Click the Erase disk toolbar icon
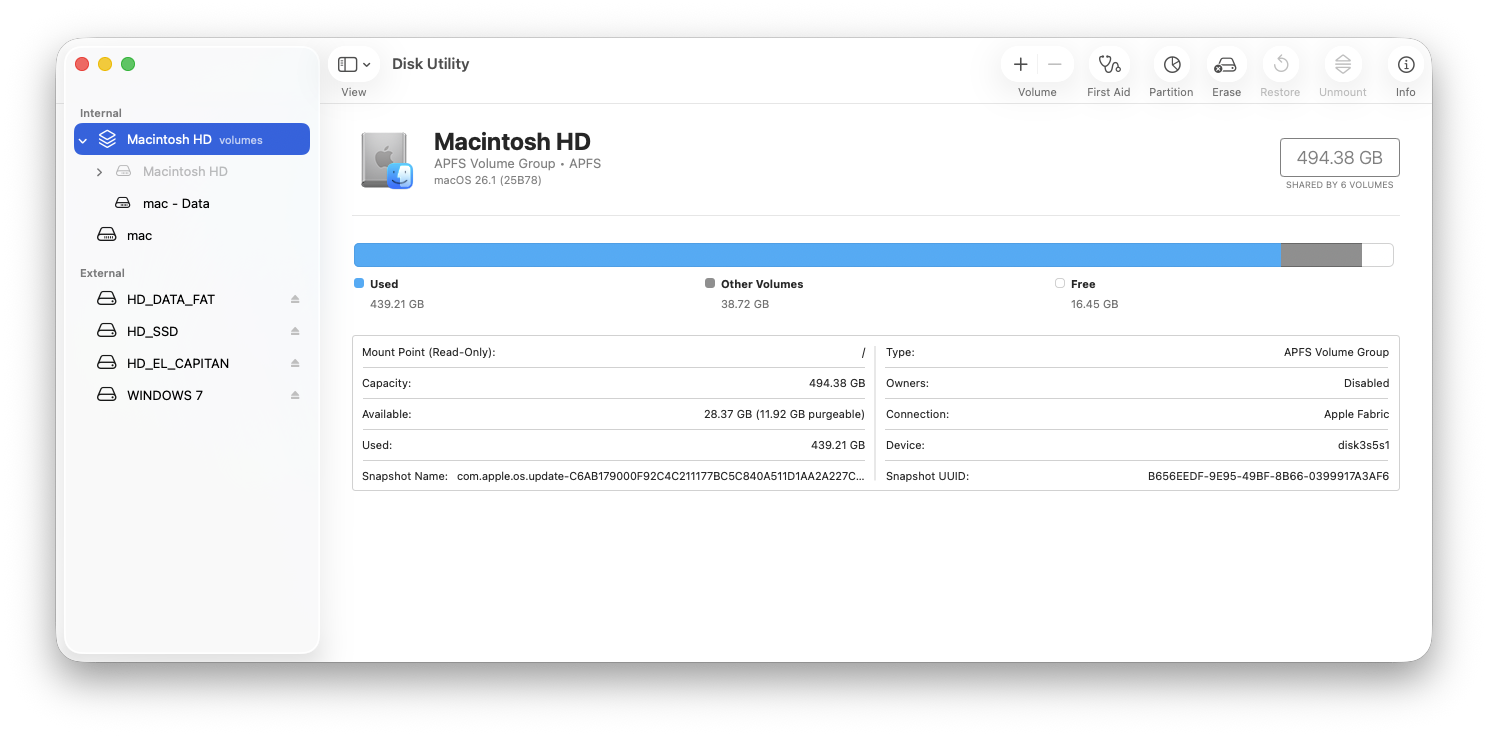Viewport: 1488px width, 736px height. pyautogui.click(x=1226, y=64)
